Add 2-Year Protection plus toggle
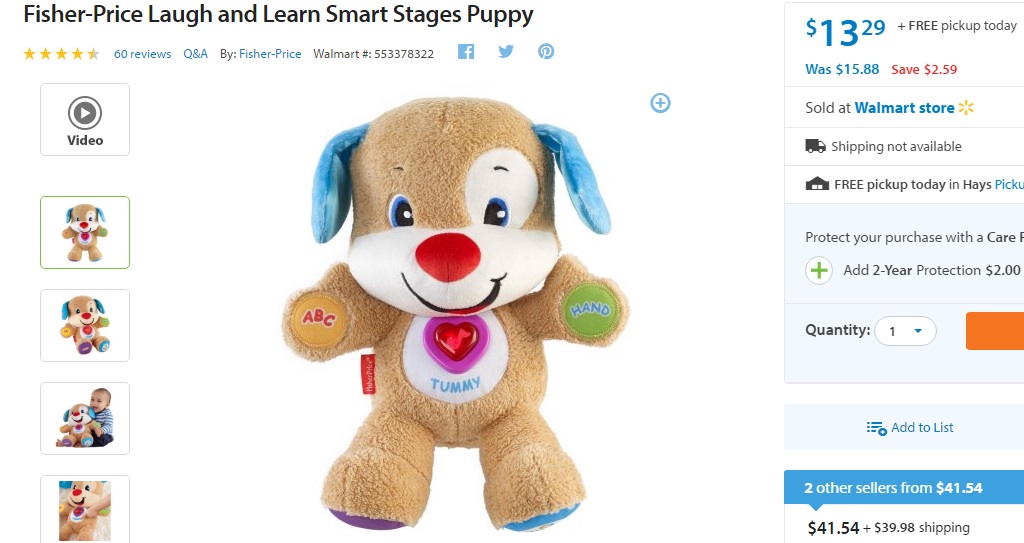 point(819,270)
